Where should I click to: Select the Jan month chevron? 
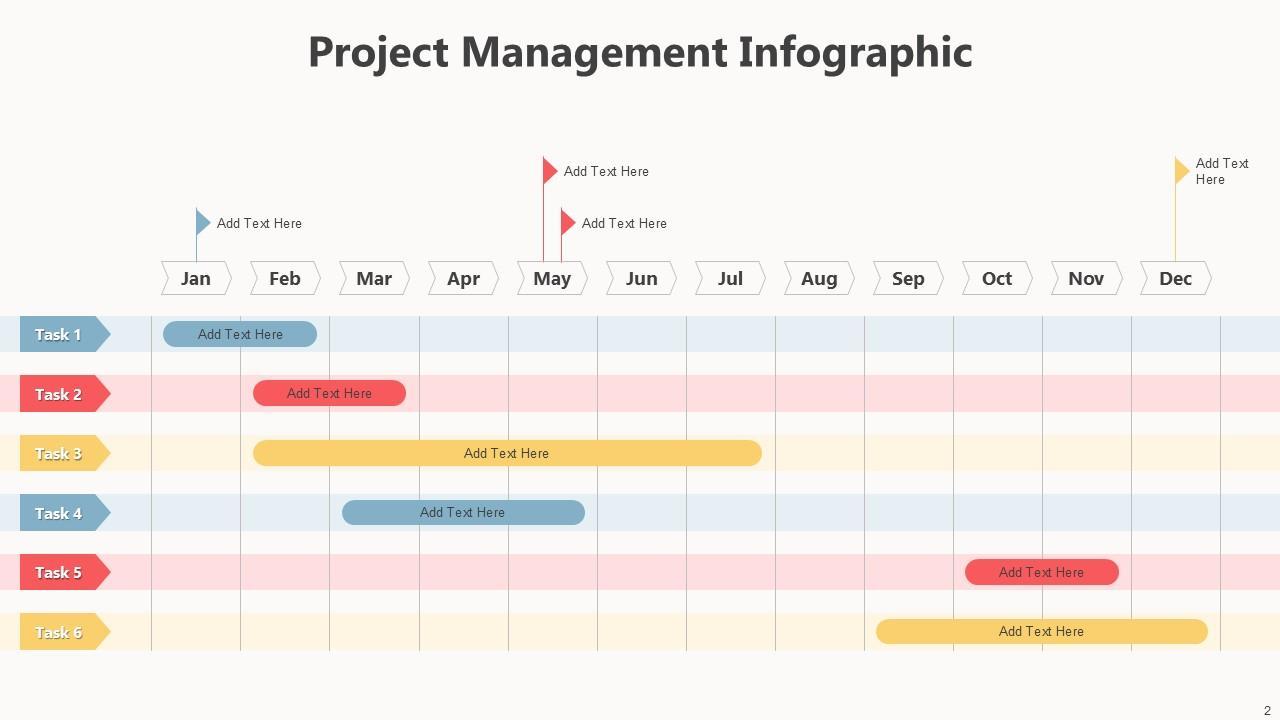196,278
